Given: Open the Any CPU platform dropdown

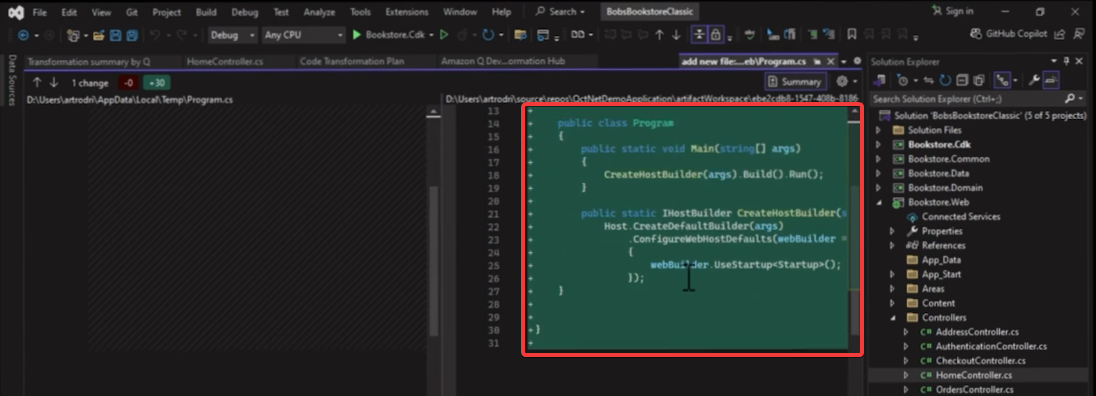Looking at the screenshot, I should (304, 35).
